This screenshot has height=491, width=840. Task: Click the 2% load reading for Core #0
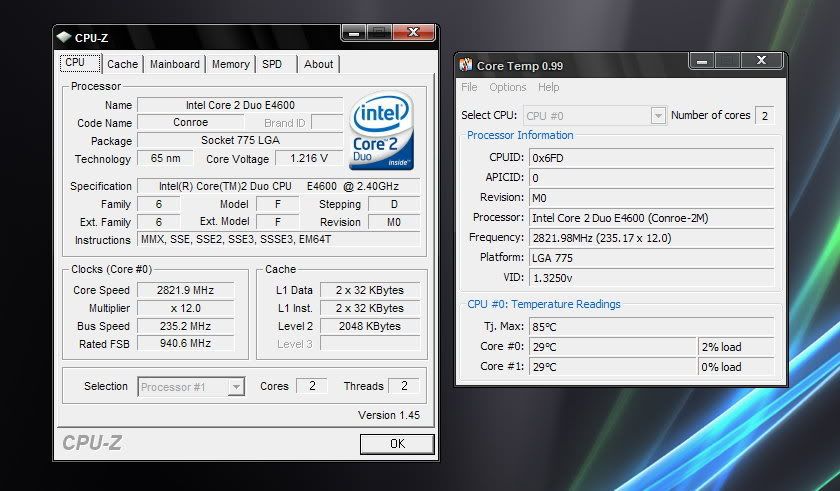pyautogui.click(x=736, y=347)
